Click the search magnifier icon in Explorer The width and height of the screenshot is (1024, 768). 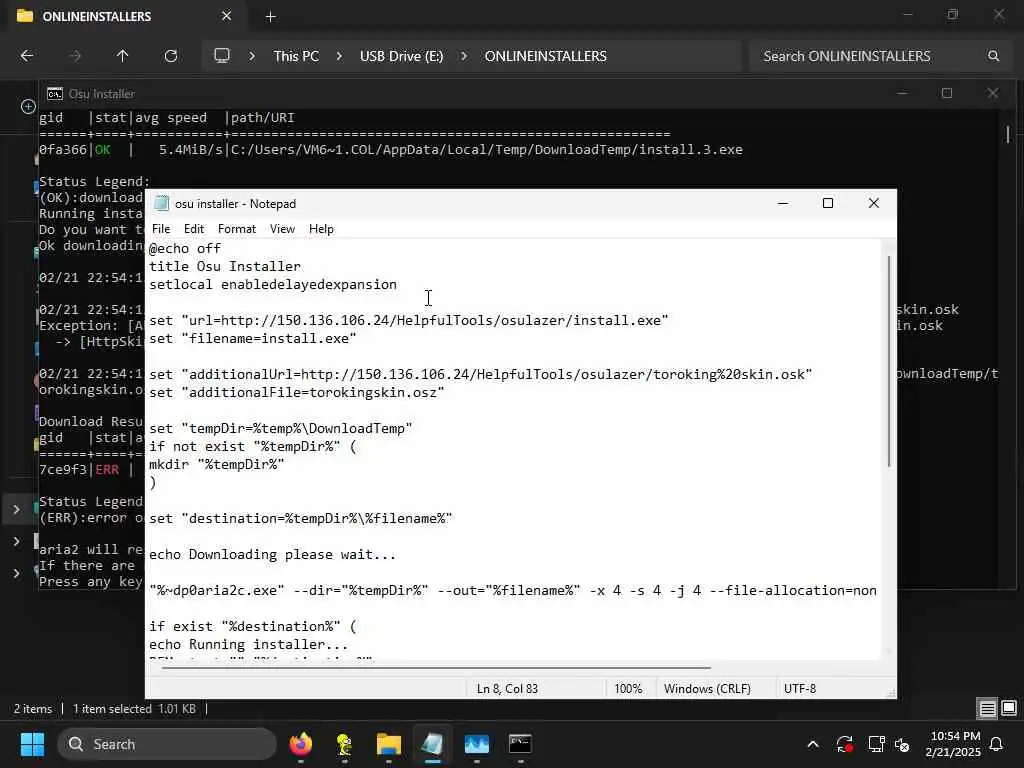pos(993,56)
